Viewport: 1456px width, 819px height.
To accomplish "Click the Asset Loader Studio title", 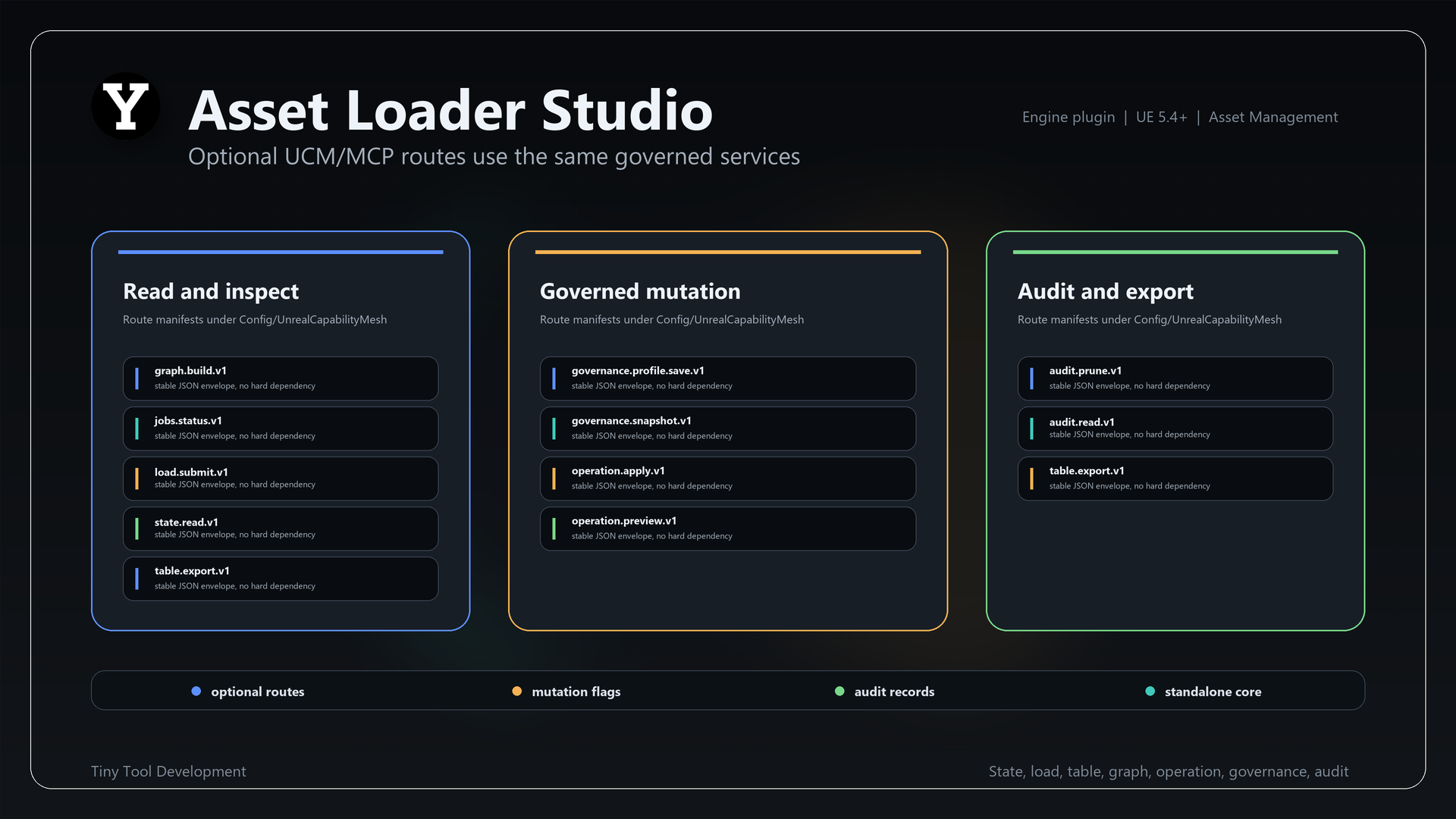I will (x=450, y=111).
